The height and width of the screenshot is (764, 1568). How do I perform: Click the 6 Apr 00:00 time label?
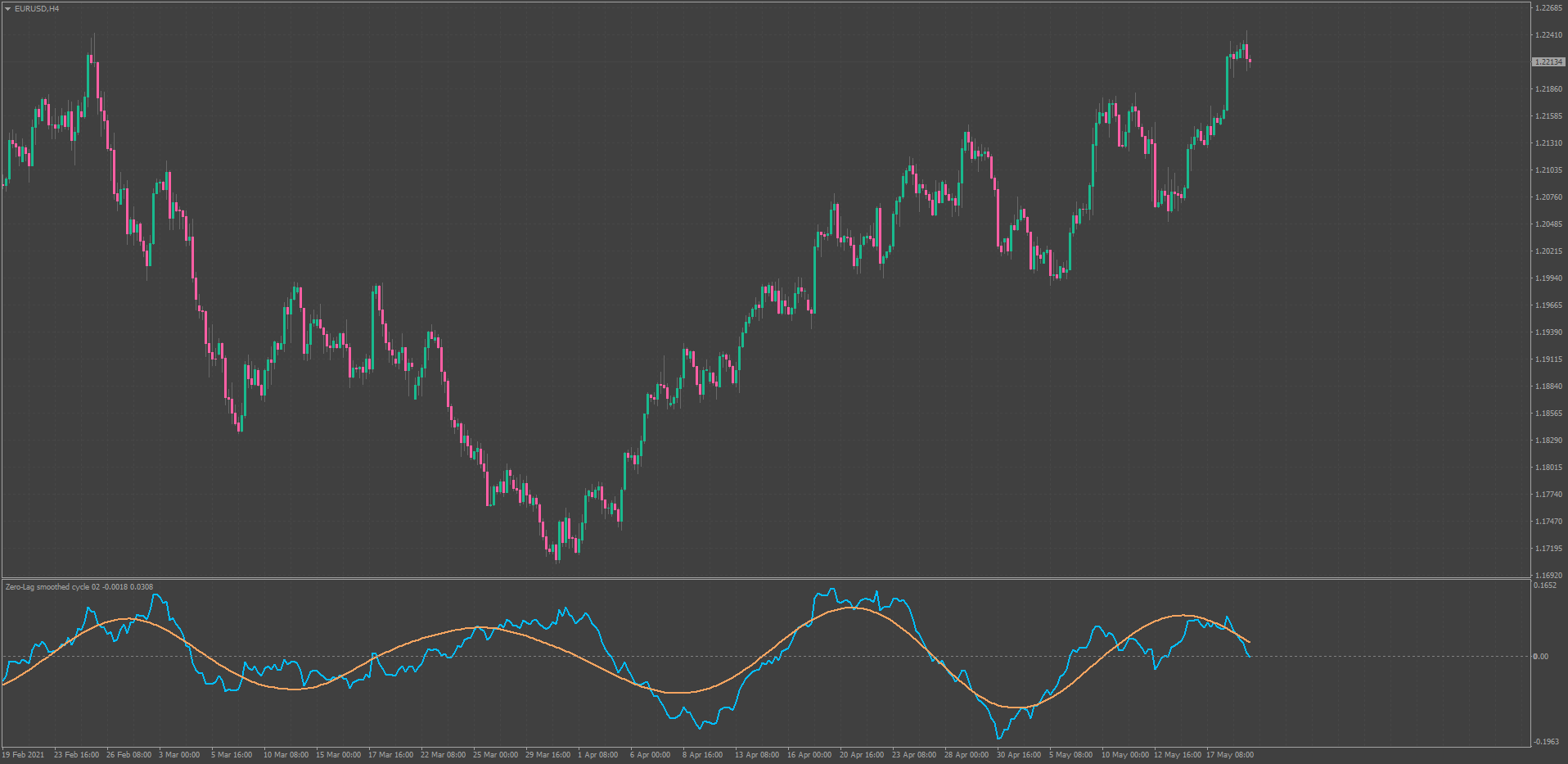click(x=651, y=755)
